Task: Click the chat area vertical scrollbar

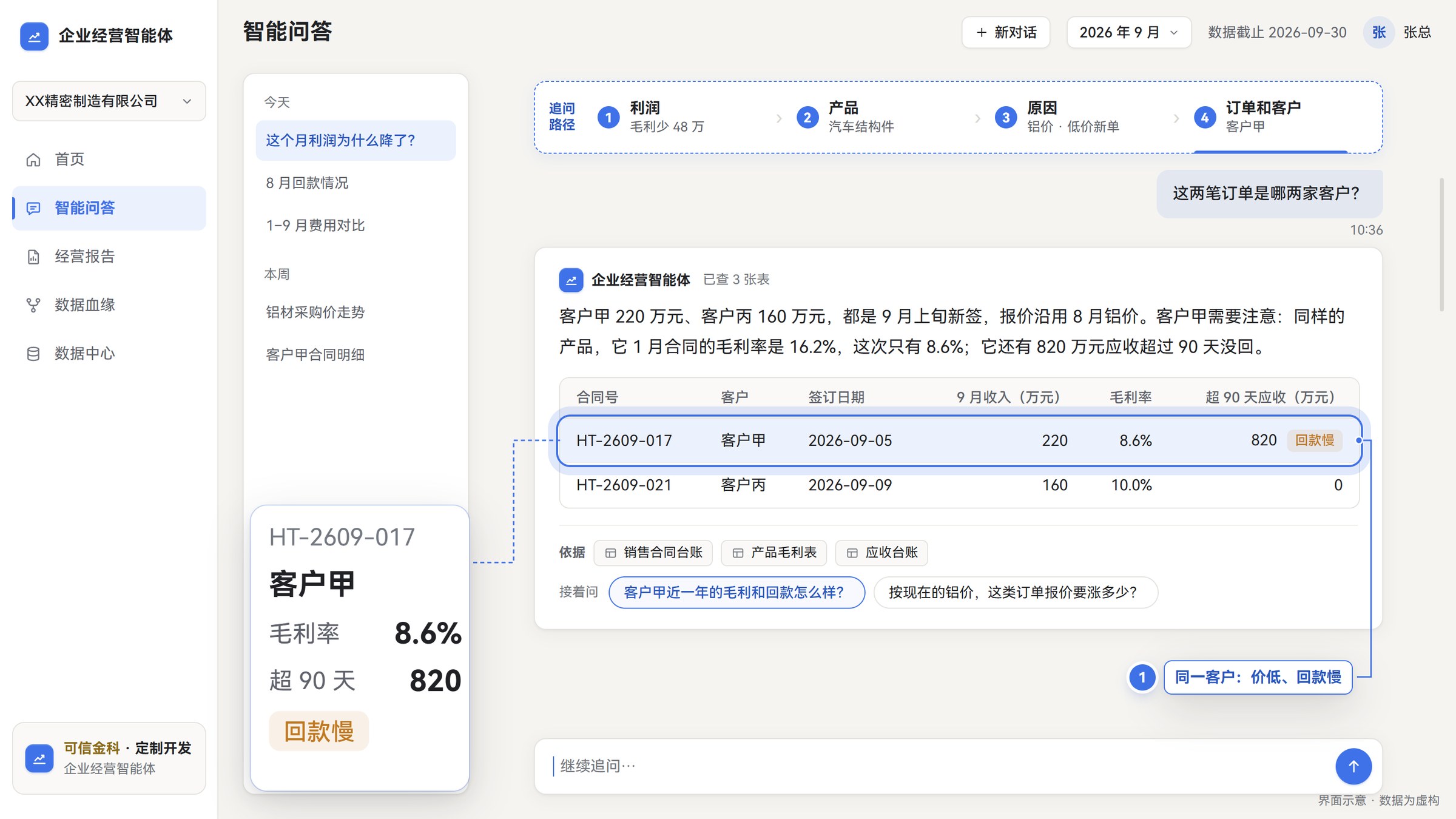Action: pos(1441,244)
